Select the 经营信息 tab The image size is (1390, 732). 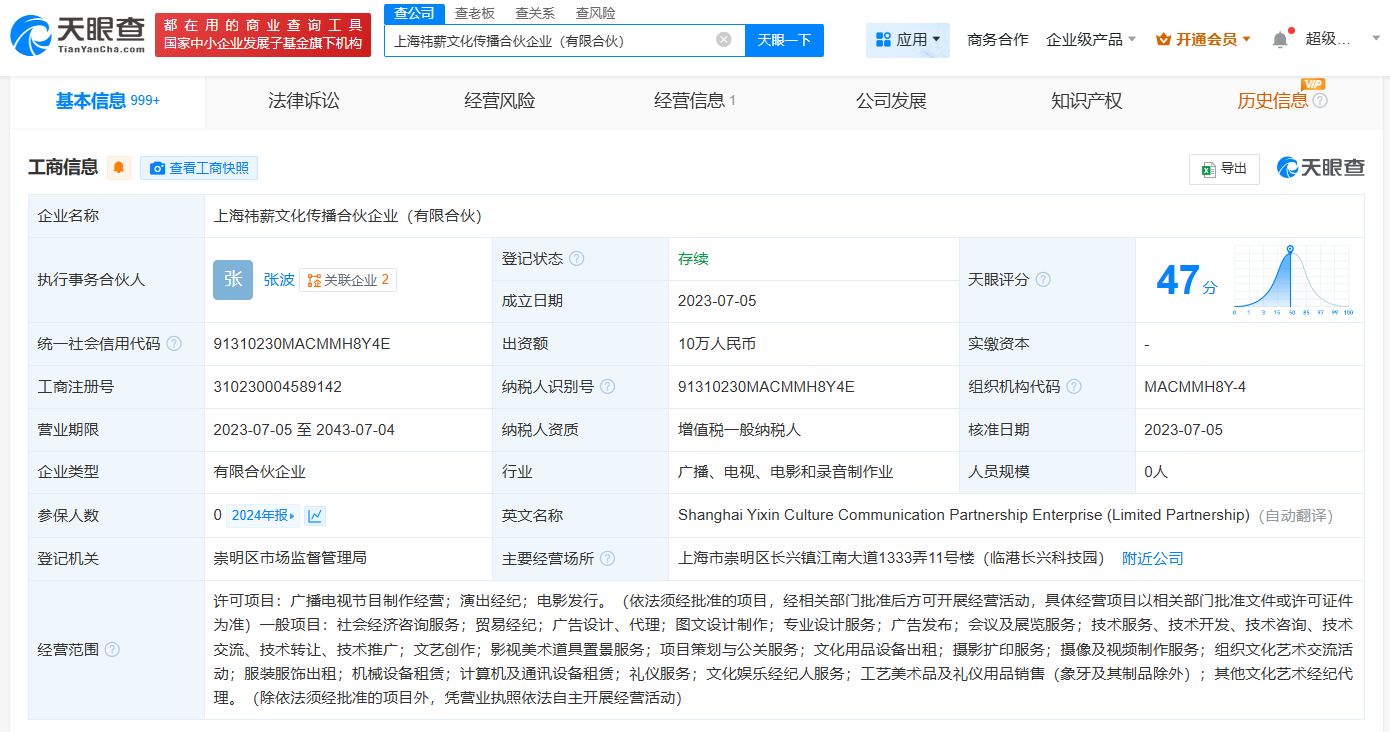(695, 101)
